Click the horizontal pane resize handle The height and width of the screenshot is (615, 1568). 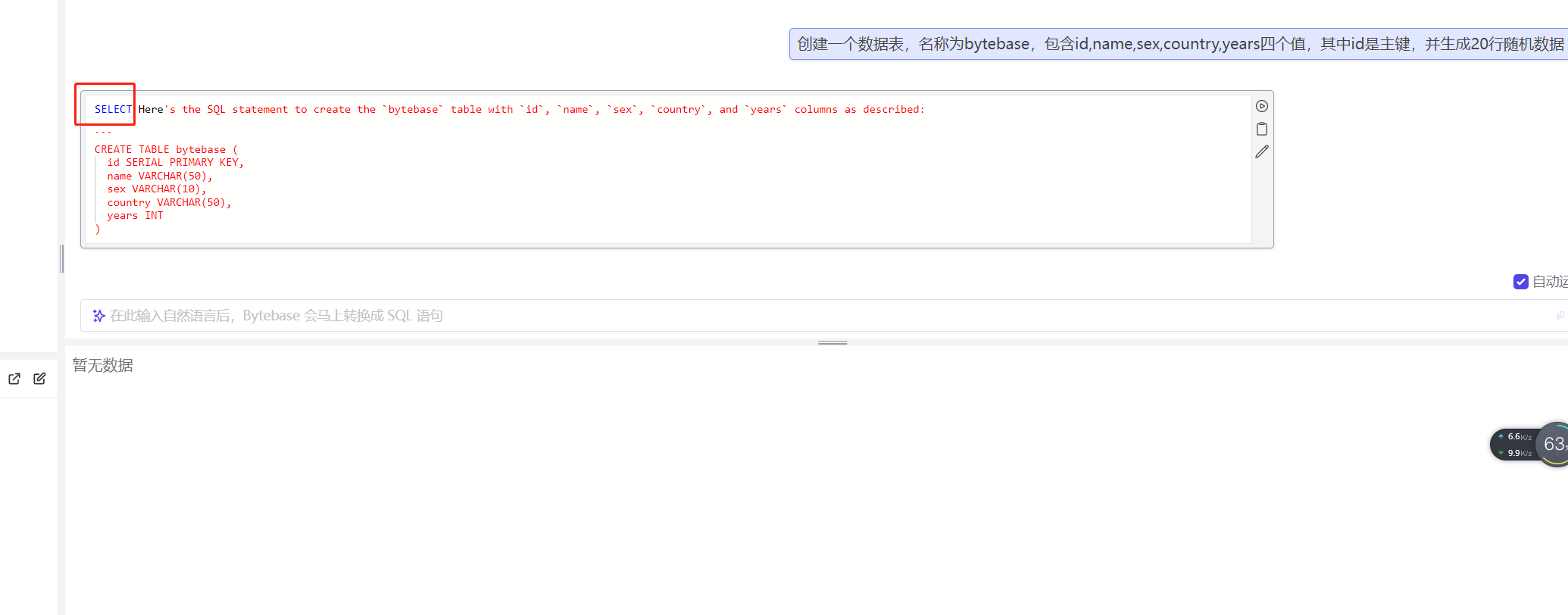point(832,342)
